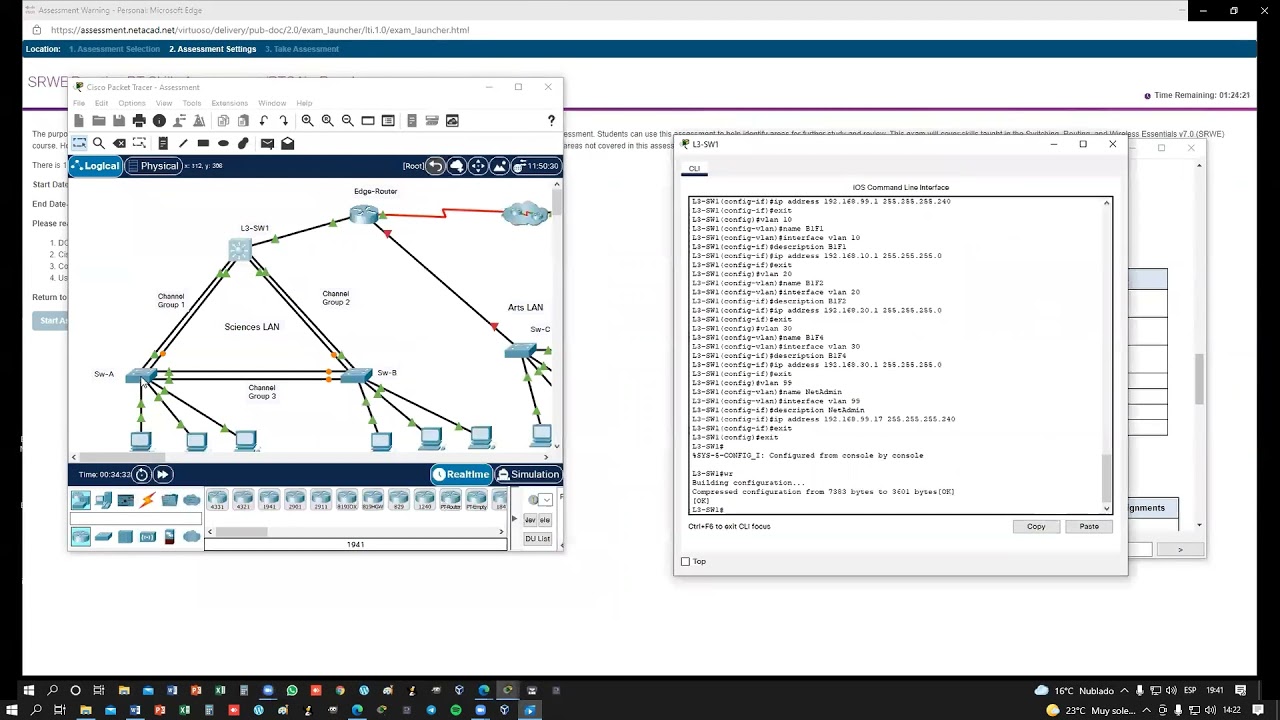Click the CLI scroll down arrow
The image size is (1280, 720).
coord(1107,508)
